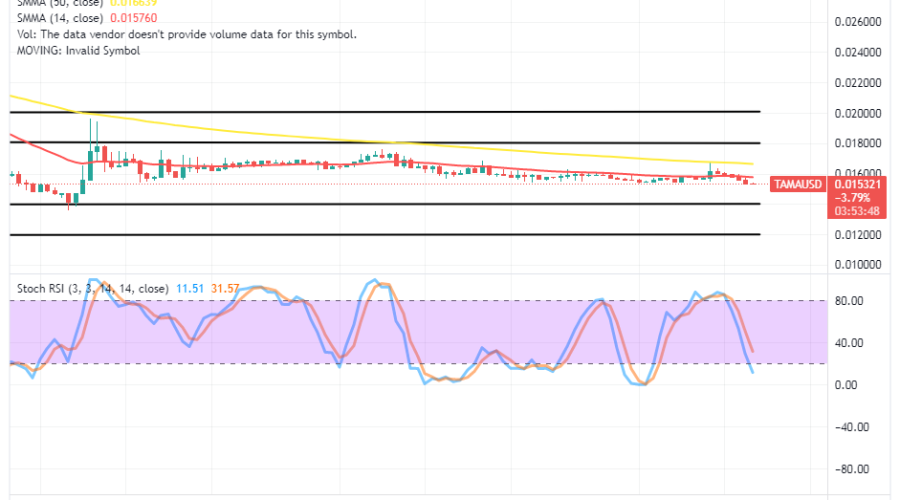Select the Stoch RSI orange value 31.57
Screen dimensions: 900x500
[225, 288]
